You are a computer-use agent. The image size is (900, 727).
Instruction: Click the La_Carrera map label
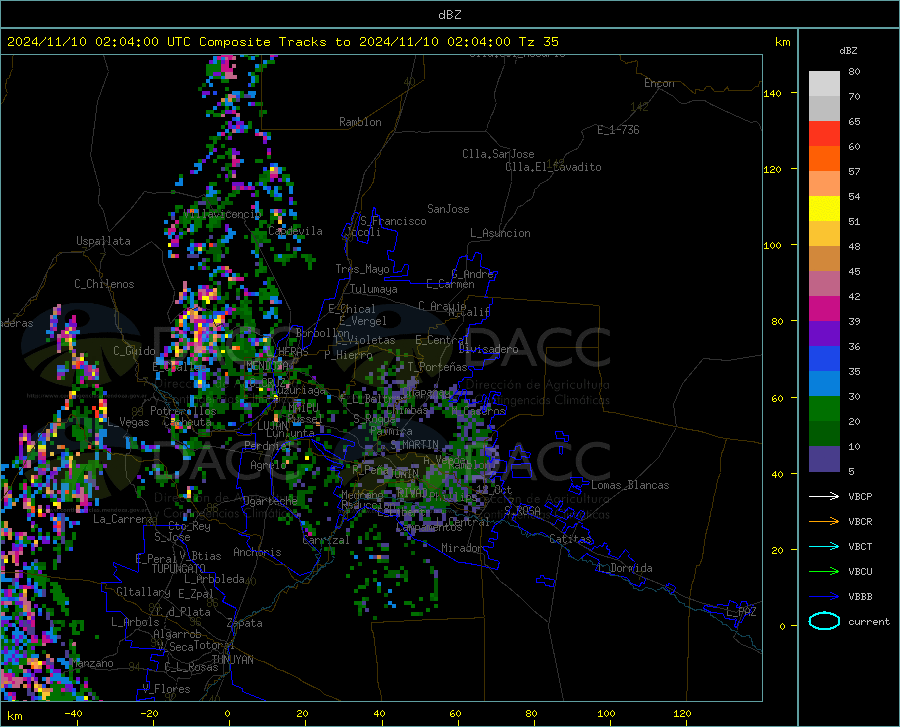tap(123, 519)
